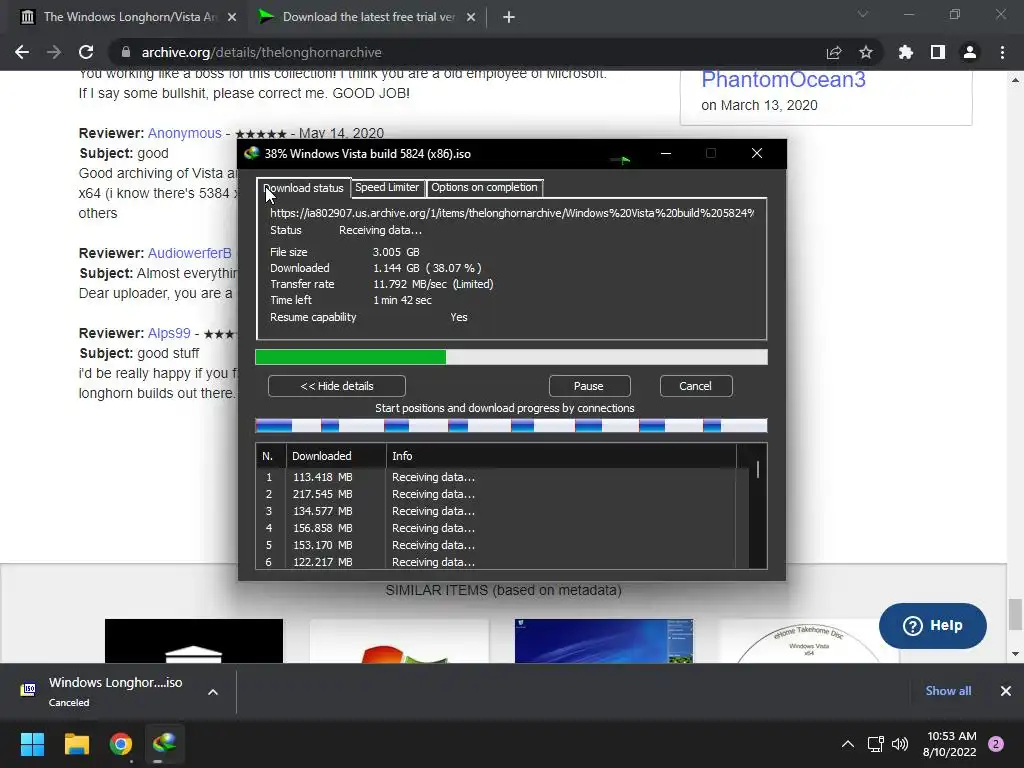The width and height of the screenshot is (1024, 768).
Task: Close the Download latest free trial tab
Action: click(471, 17)
